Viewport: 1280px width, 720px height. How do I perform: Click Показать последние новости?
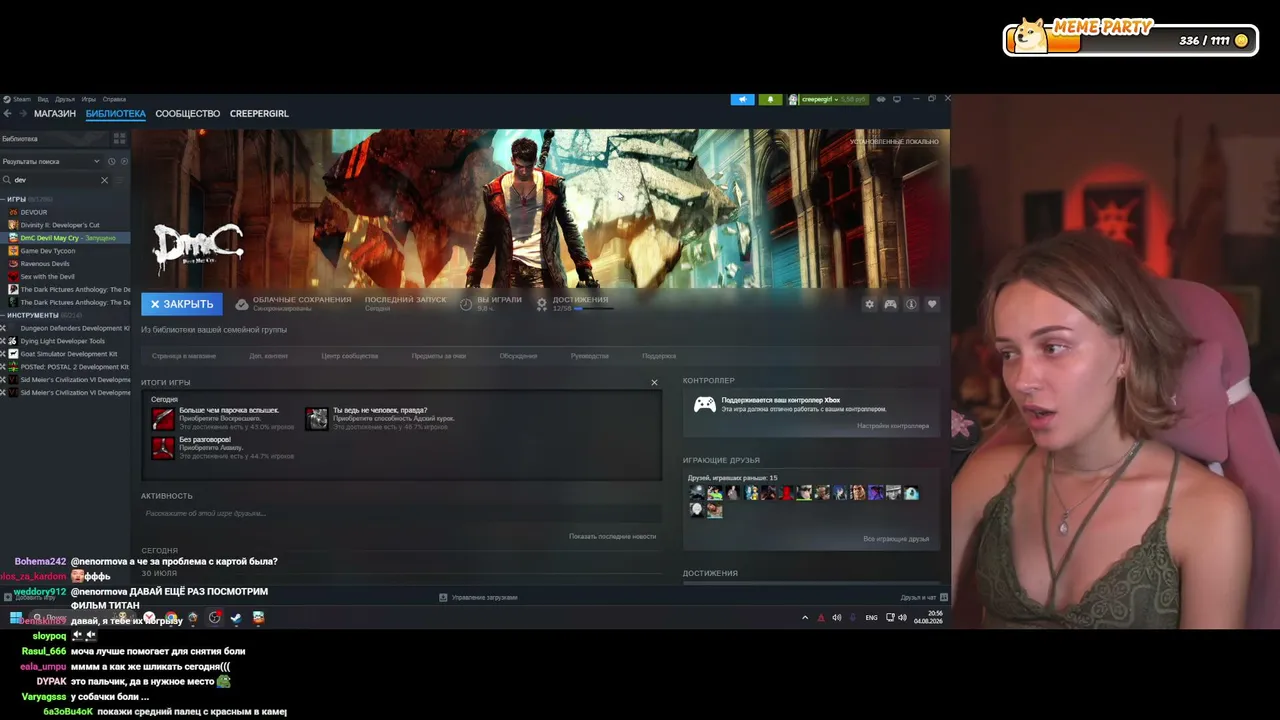613,537
